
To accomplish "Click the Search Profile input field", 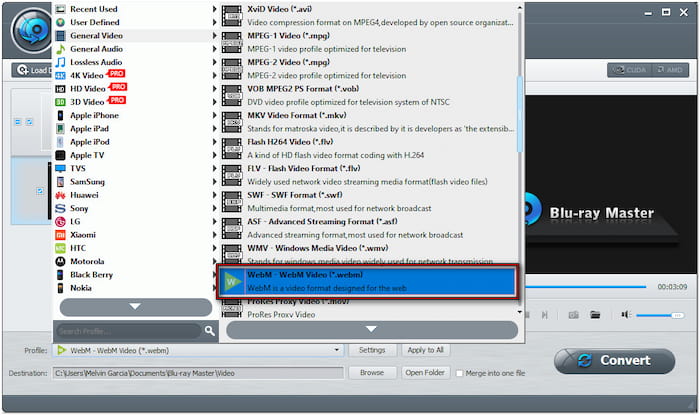I will [128, 331].
